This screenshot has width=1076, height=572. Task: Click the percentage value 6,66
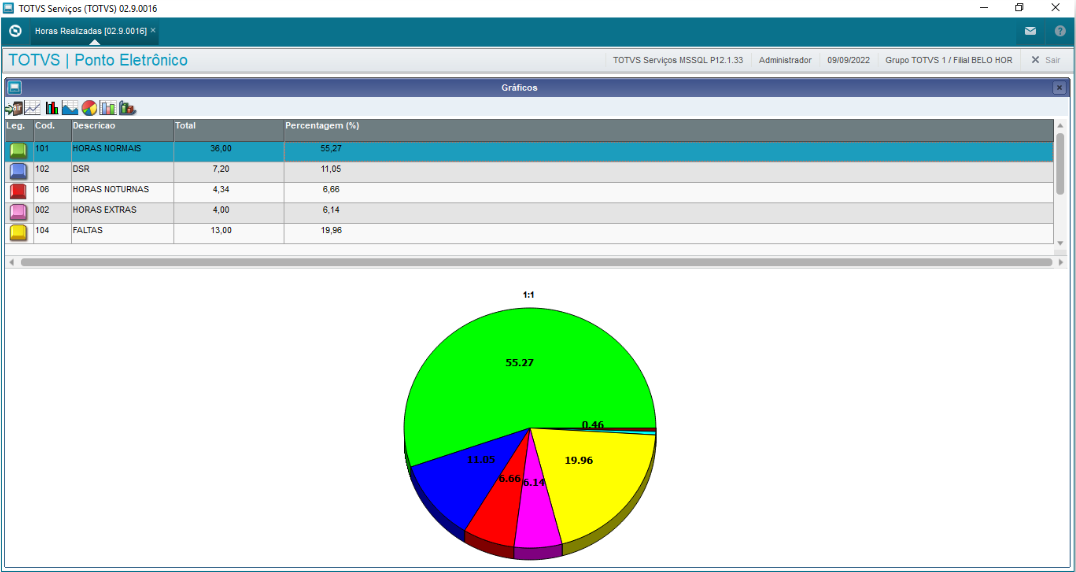tap(333, 189)
